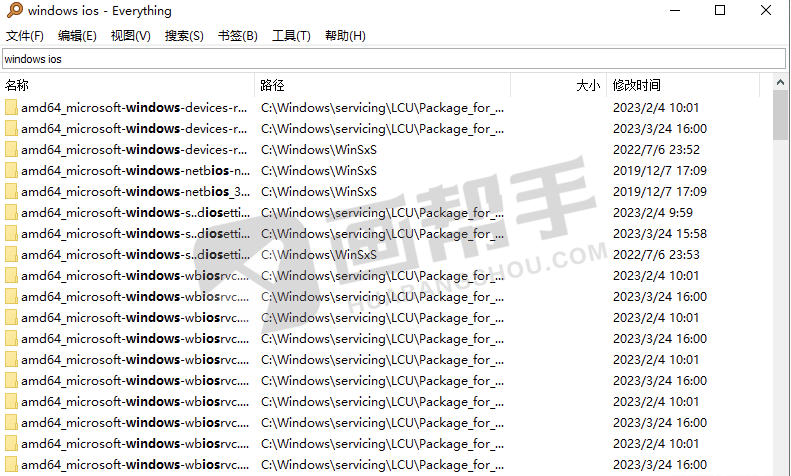This screenshot has width=791, height=476.
Task: Click folder icon beside the netbios_3... entry
Action: 11,192
